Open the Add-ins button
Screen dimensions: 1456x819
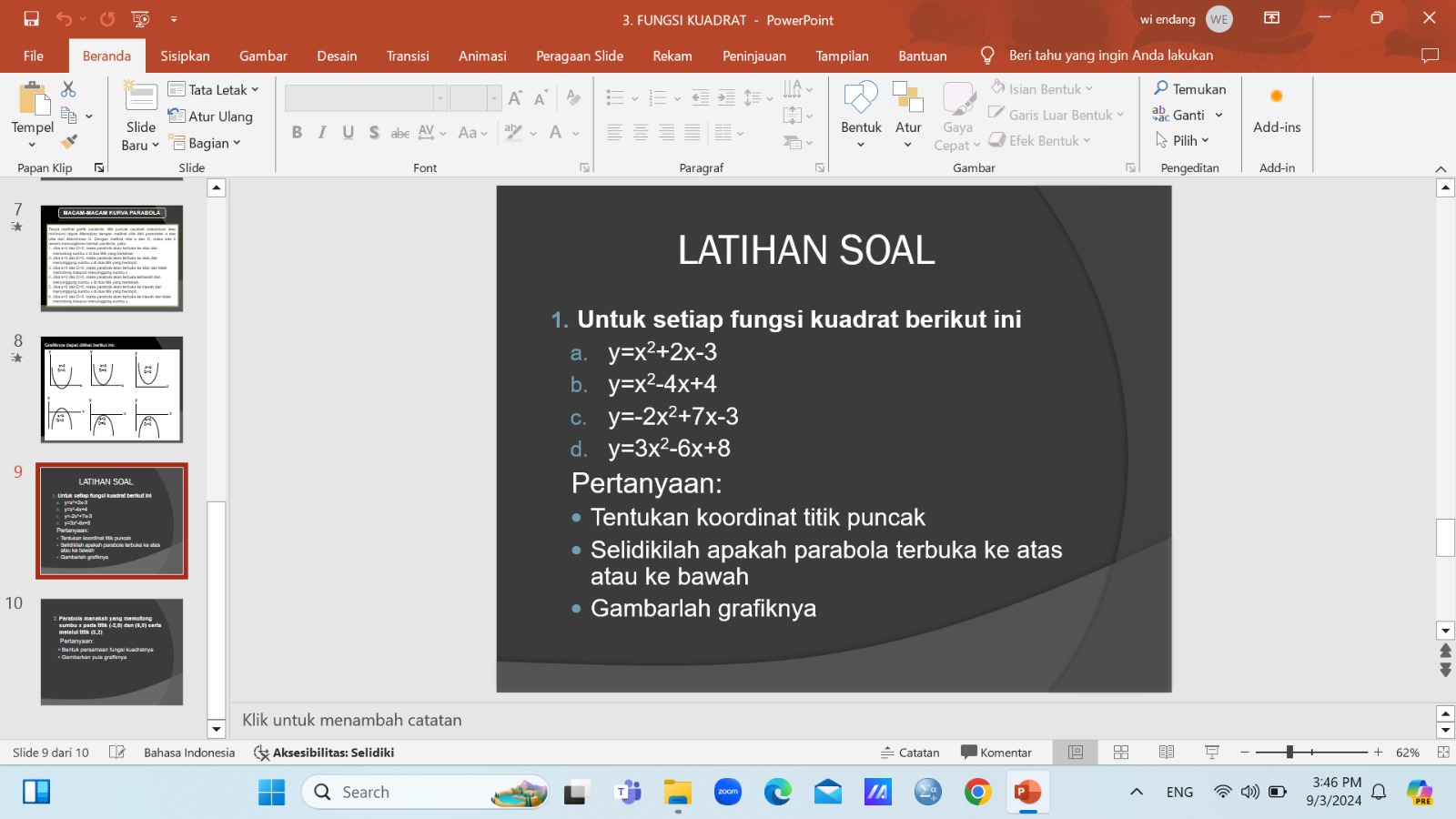click(x=1277, y=111)
